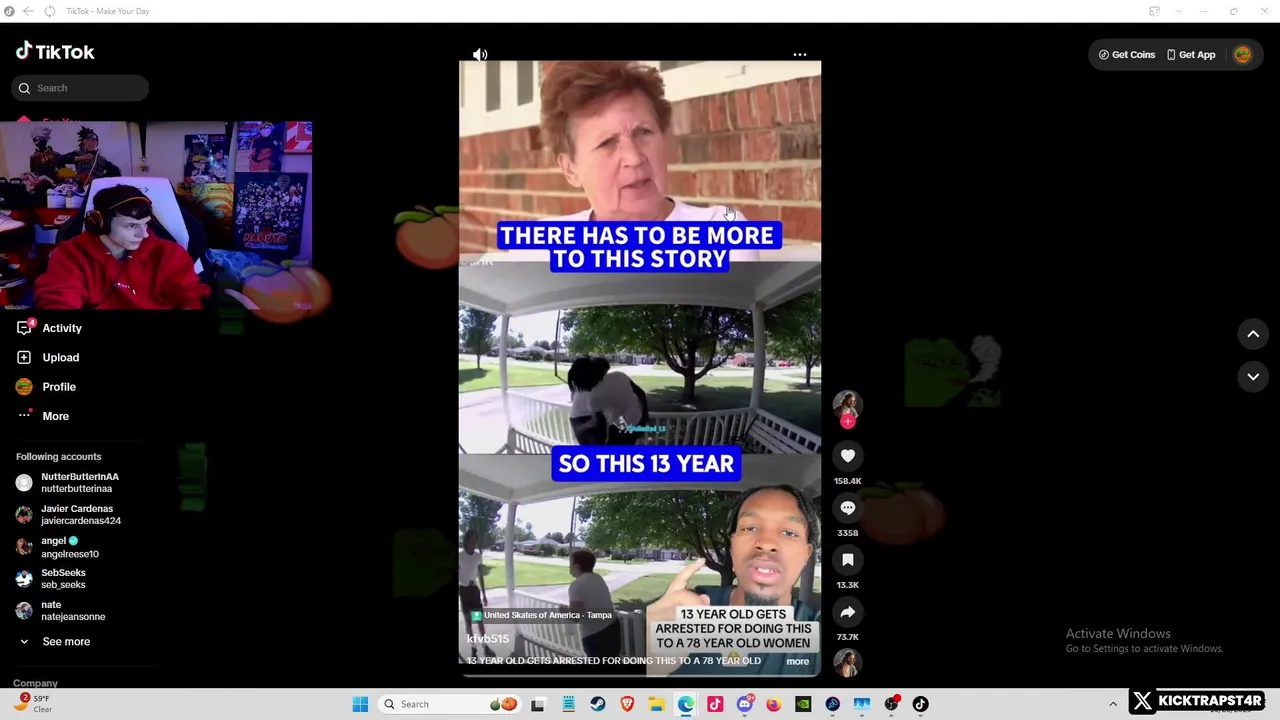
Task: Open the video three-dots options menu
Action: click(800, 55)
